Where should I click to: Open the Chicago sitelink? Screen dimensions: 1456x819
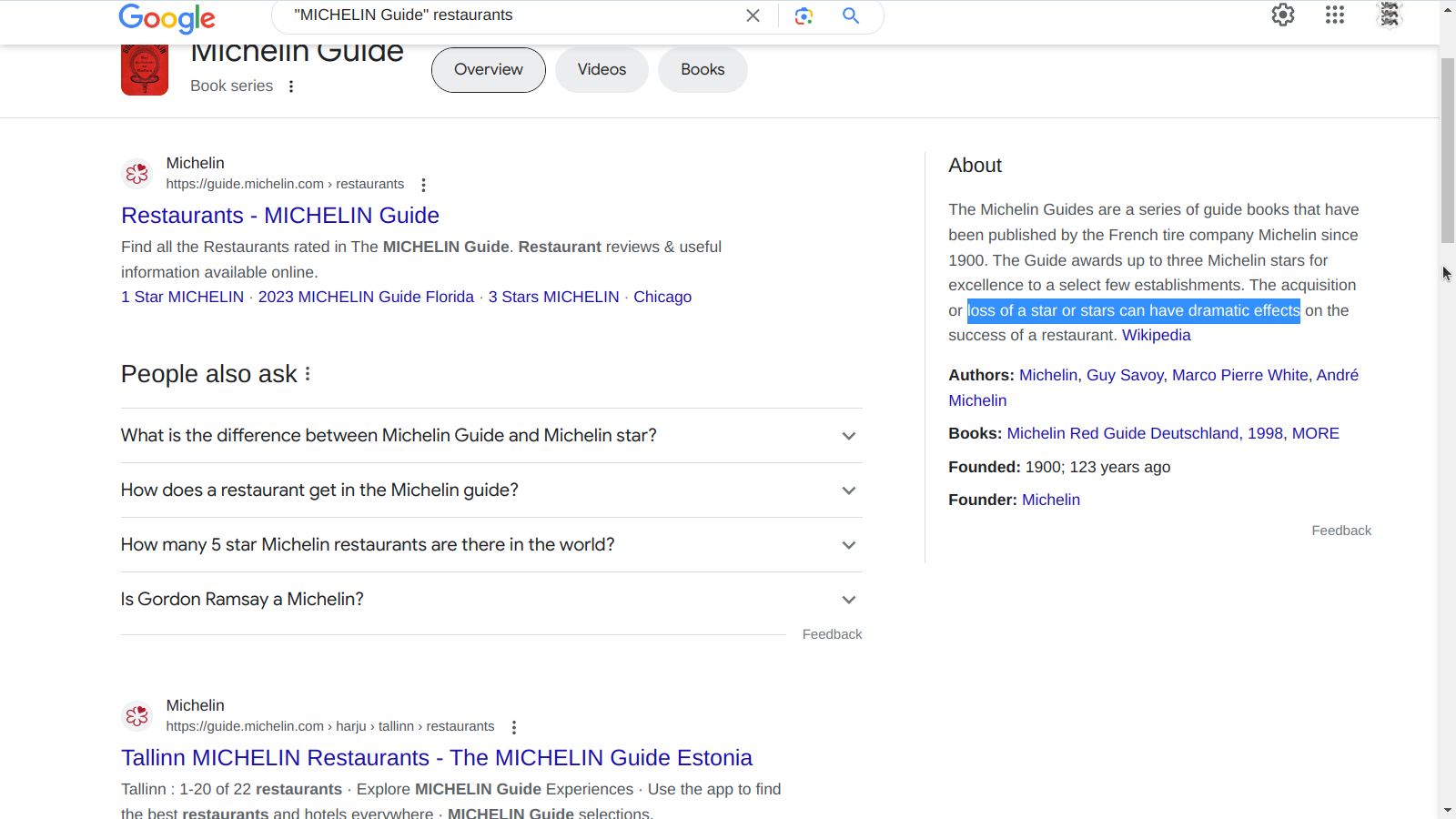tap(662, 298)
